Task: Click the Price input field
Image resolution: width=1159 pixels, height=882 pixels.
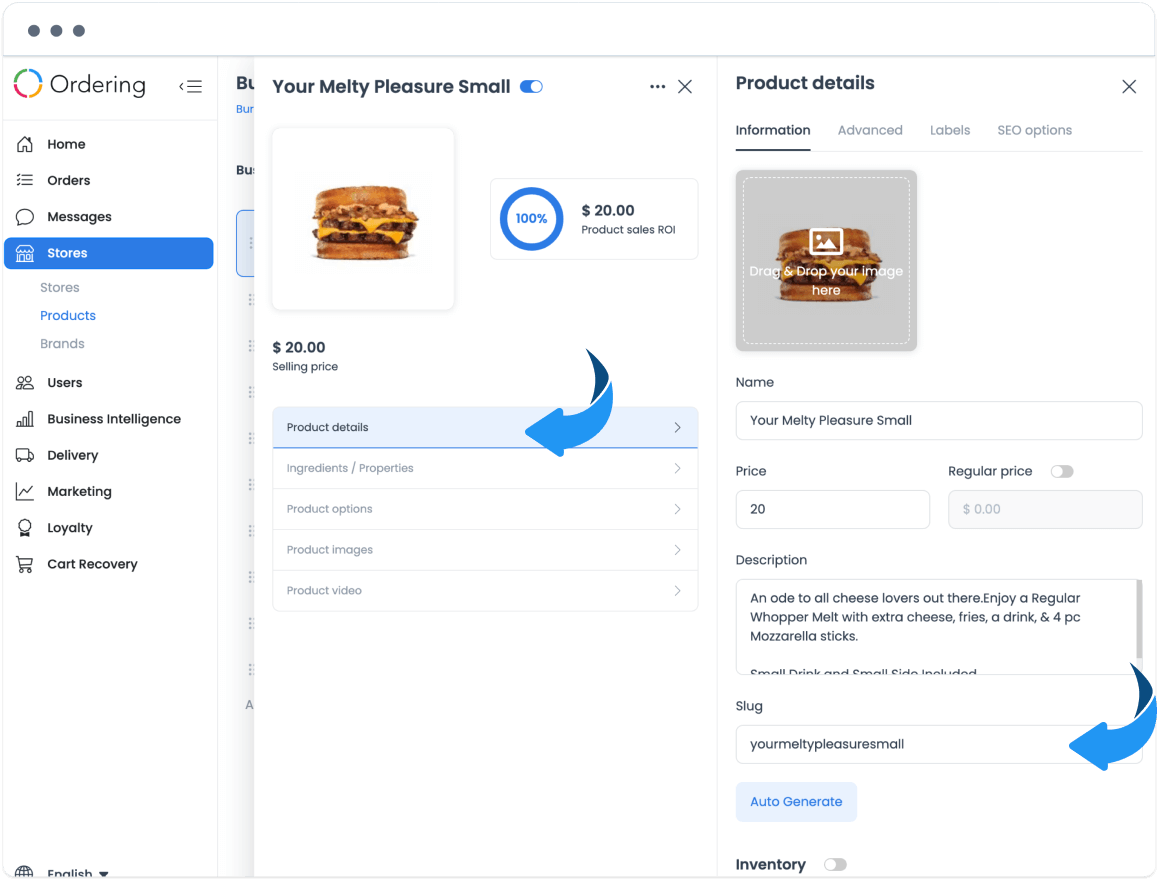Action: 832,509
